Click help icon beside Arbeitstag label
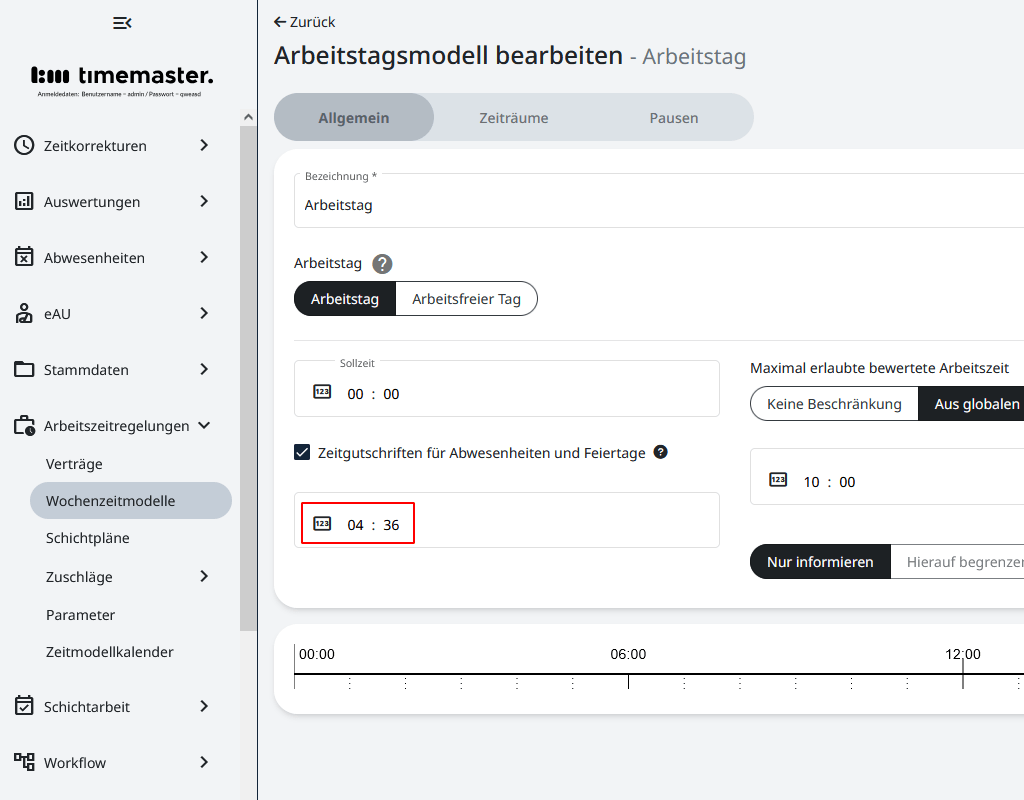The width and height of the screenshot is (1024, 800). [x=382, y=264]
